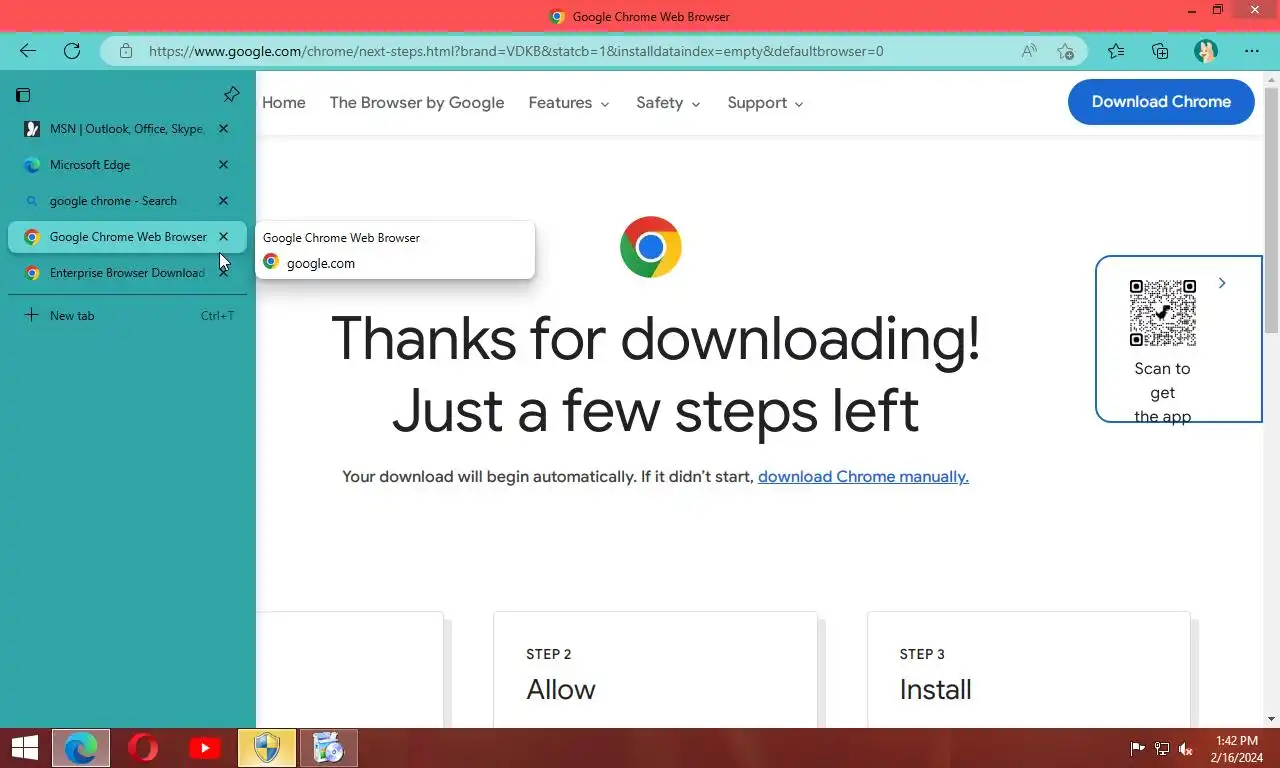This screenshot has width=1280, height=768.
Task: Switch to MSN Outlook, Office, Skype tab
Action: 127,129
